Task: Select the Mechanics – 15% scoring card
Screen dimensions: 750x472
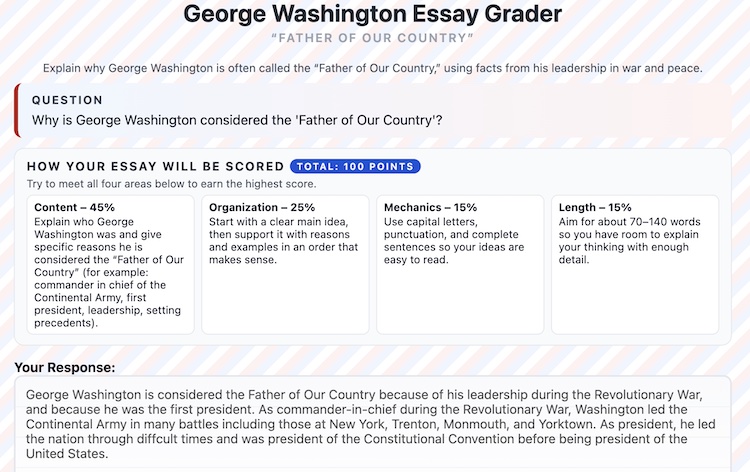Action: [460, 264]
